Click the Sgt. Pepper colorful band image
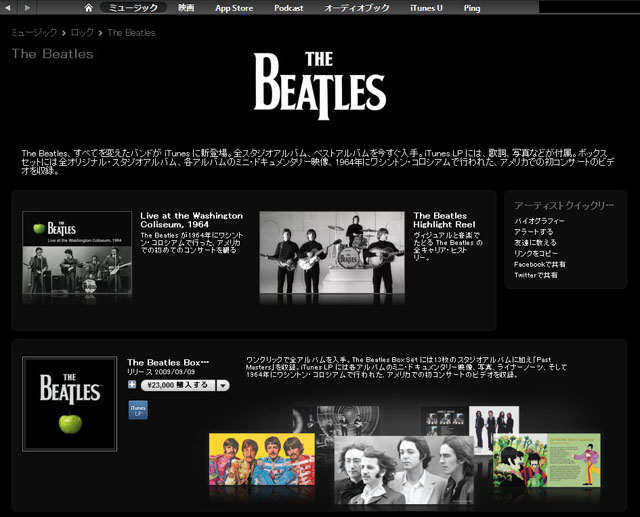 tap(262, 459)
